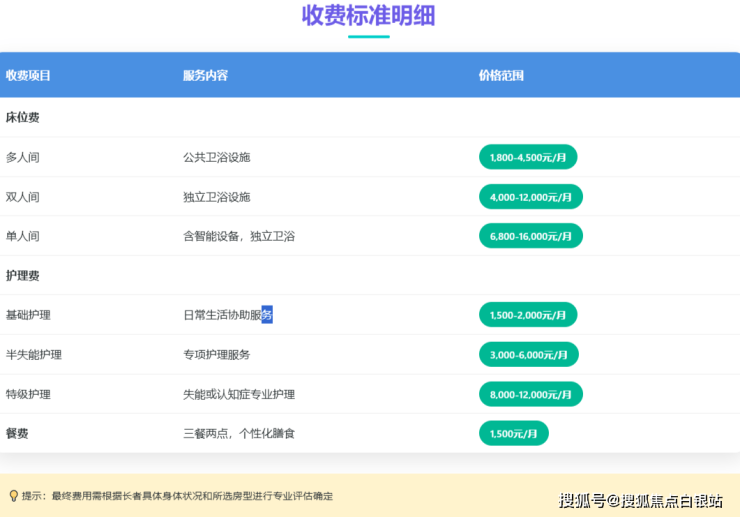
Task: Click the 8,000-12,000元/月 price badge
Action: [531, 394]
